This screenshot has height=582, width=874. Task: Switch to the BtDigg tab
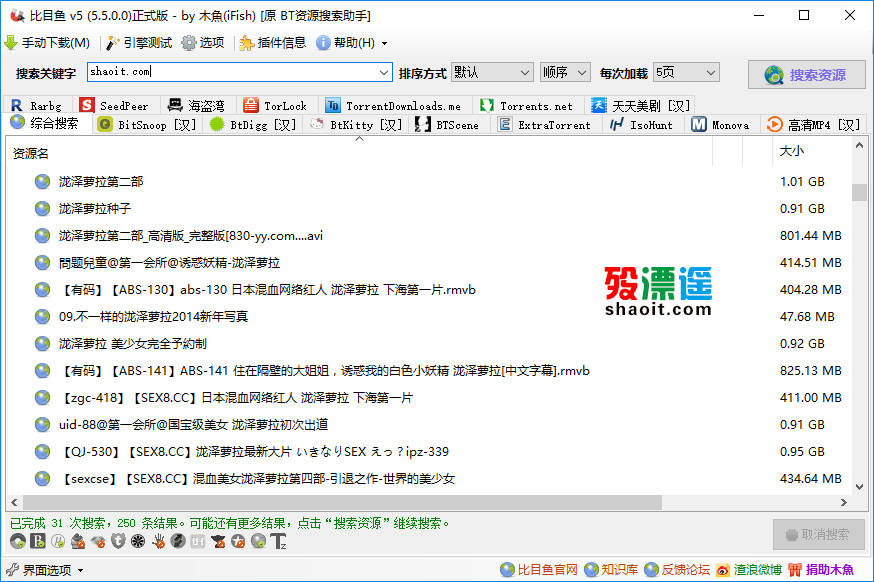pyautogui.click(x=254, y=125)
